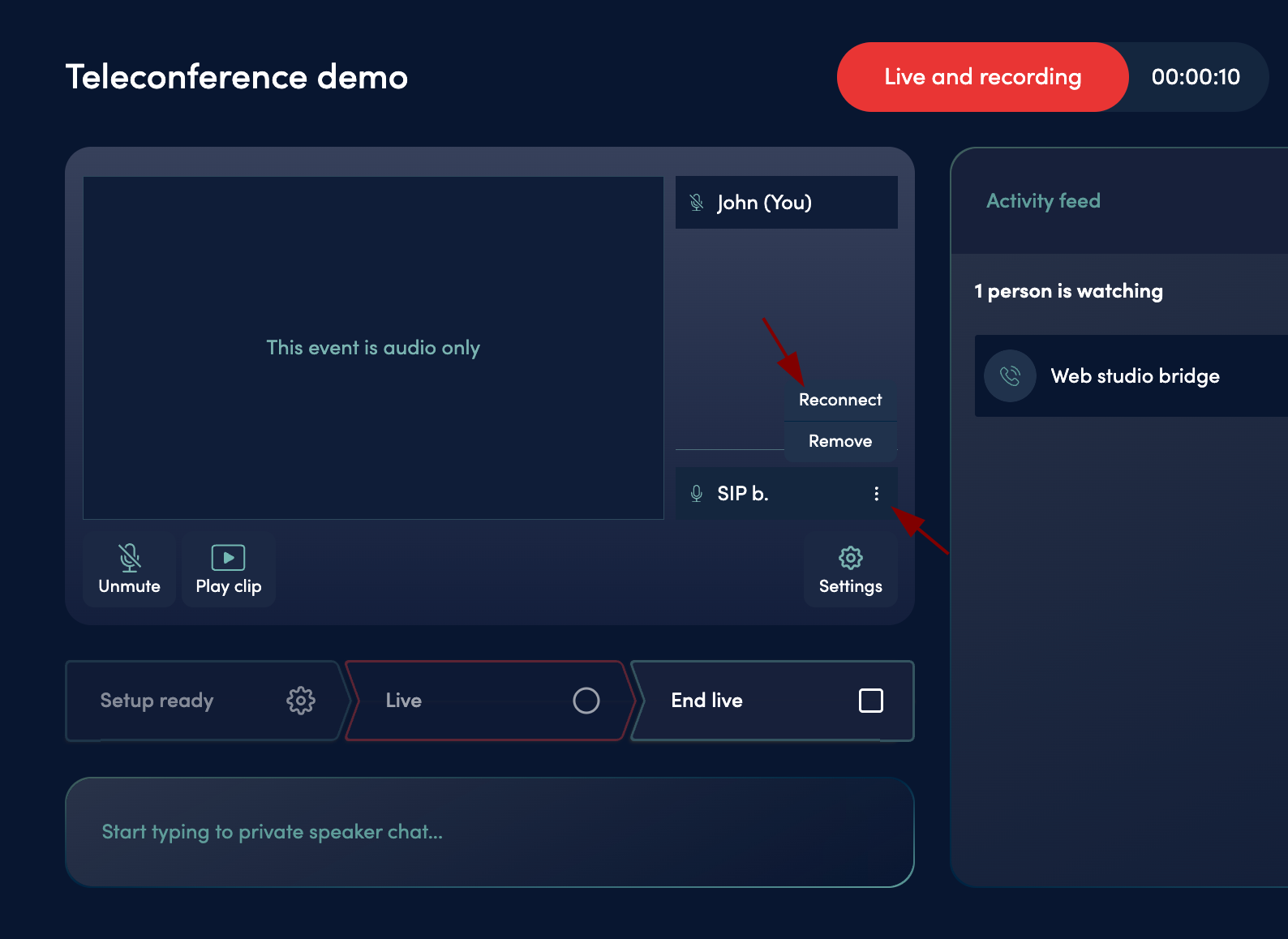Click the microphone icon next to SIP b.
The image size is (1288, 939).
pos(696,494)
